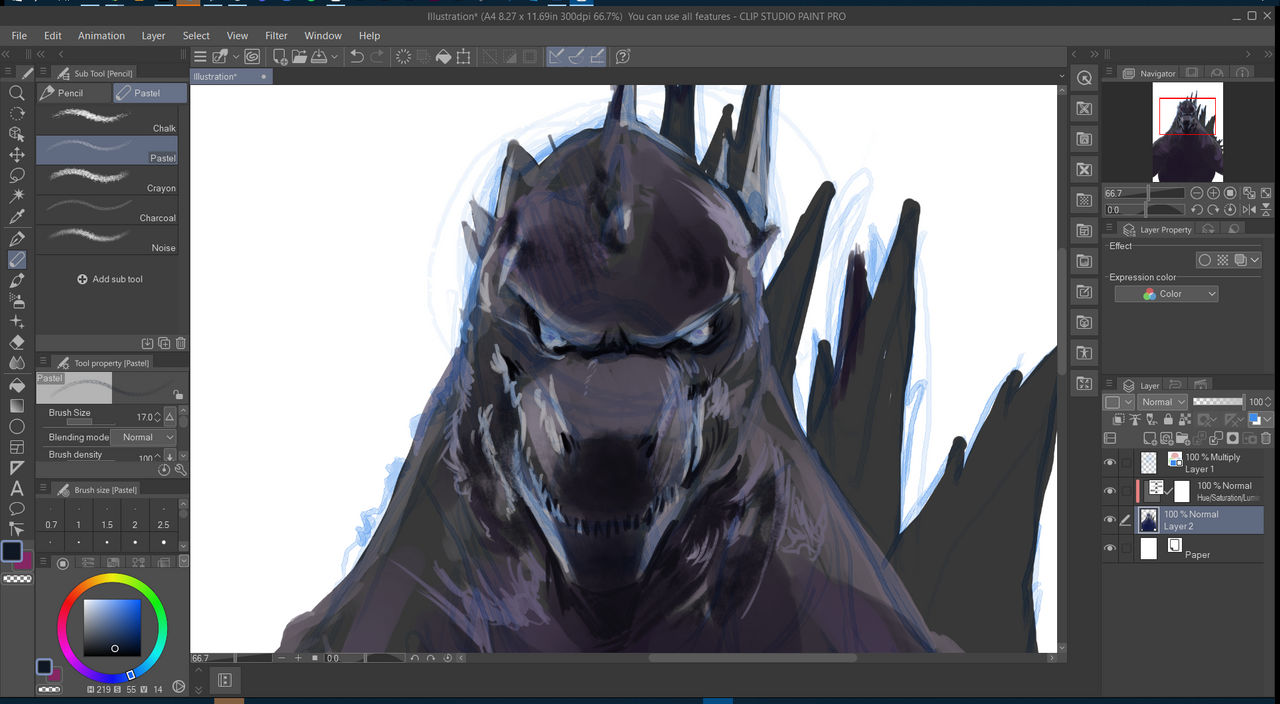Open the Expression color dropdown

click(x=1166, y=294)
